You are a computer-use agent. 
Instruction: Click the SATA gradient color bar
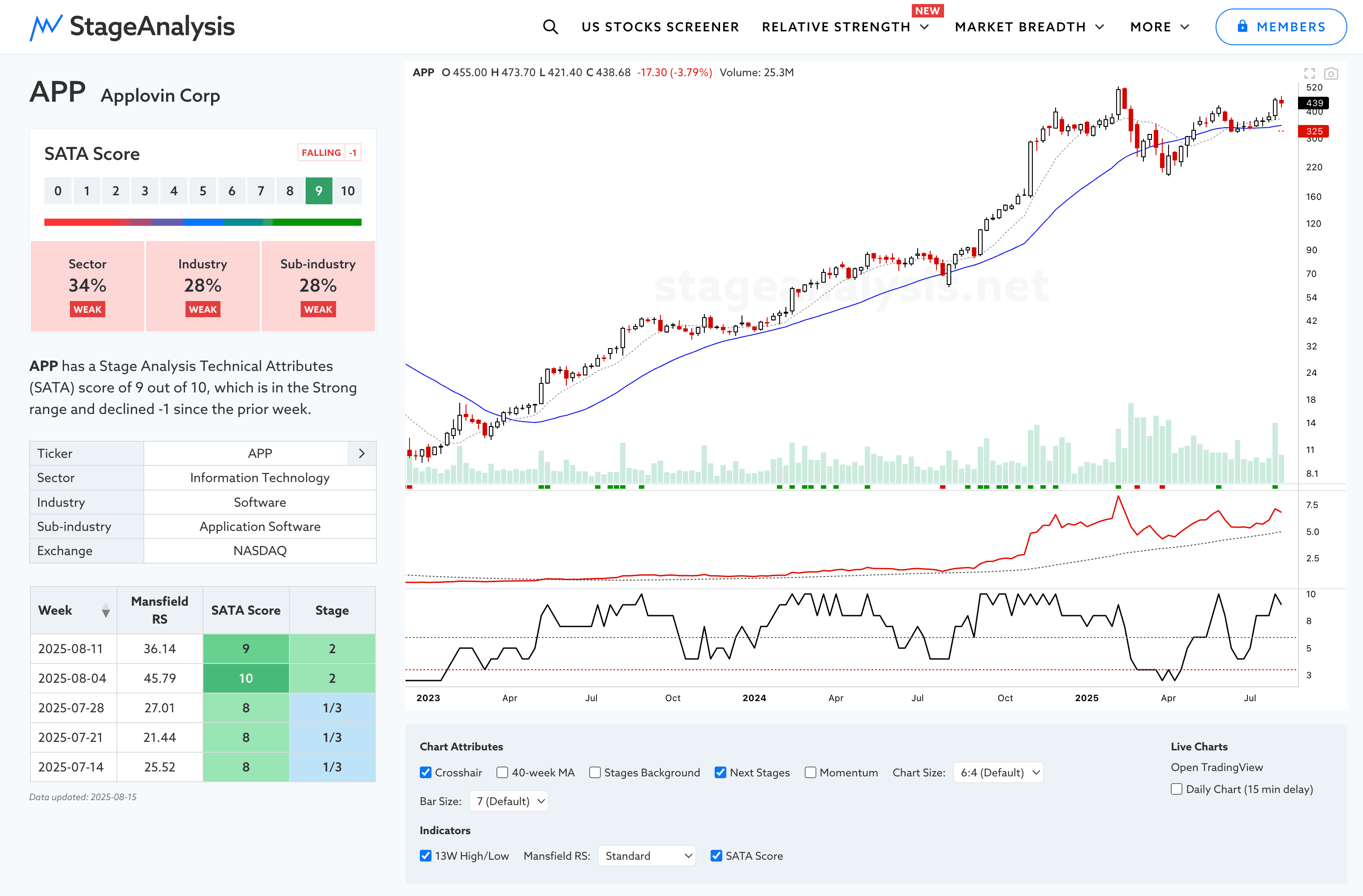203,222
